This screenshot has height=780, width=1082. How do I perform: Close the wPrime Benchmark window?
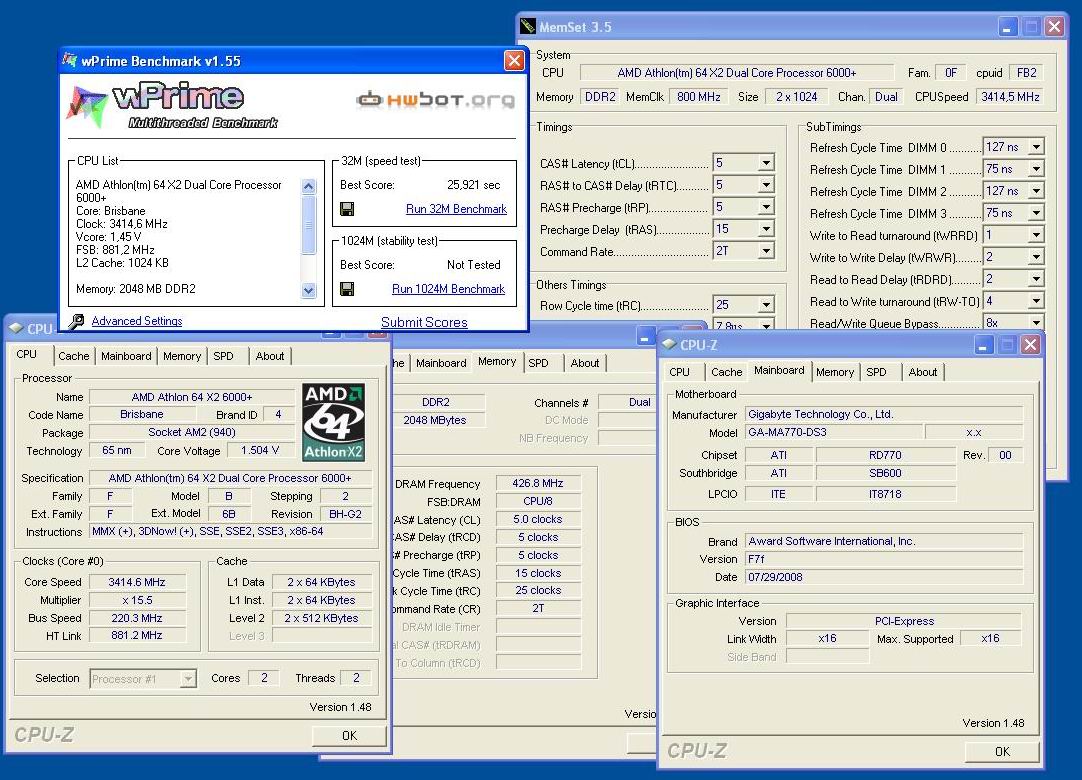click(514, 61)
